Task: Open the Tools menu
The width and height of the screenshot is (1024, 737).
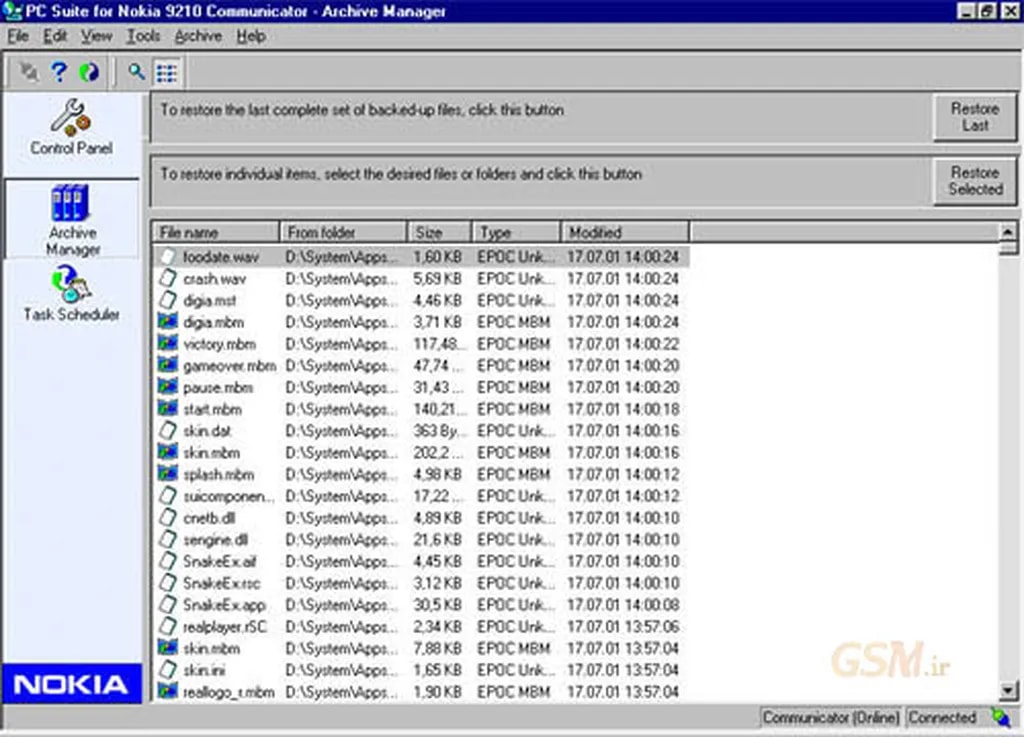Action: pos(143,36)
